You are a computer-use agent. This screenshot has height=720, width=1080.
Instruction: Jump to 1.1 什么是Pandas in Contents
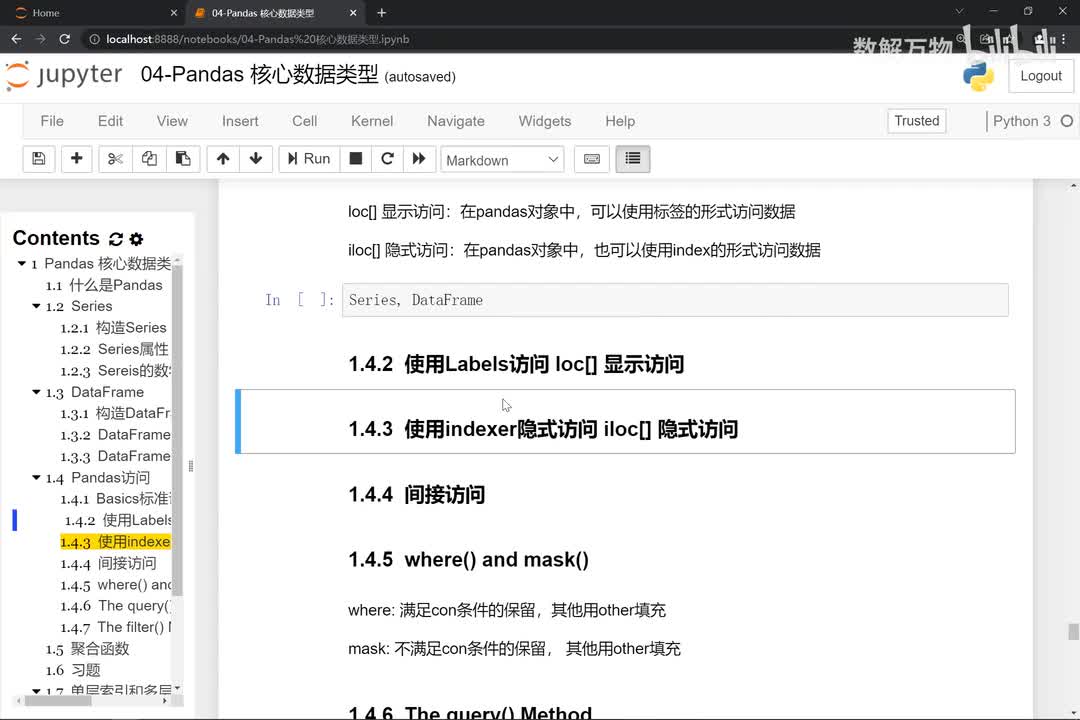[104, 285]
